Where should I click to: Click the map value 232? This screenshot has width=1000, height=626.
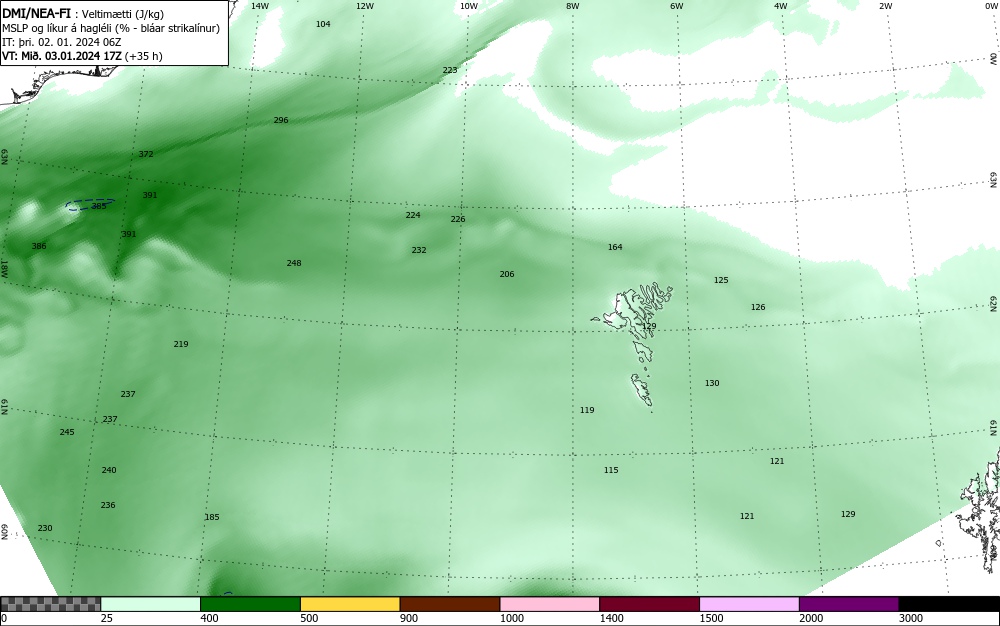pos(418,251)
